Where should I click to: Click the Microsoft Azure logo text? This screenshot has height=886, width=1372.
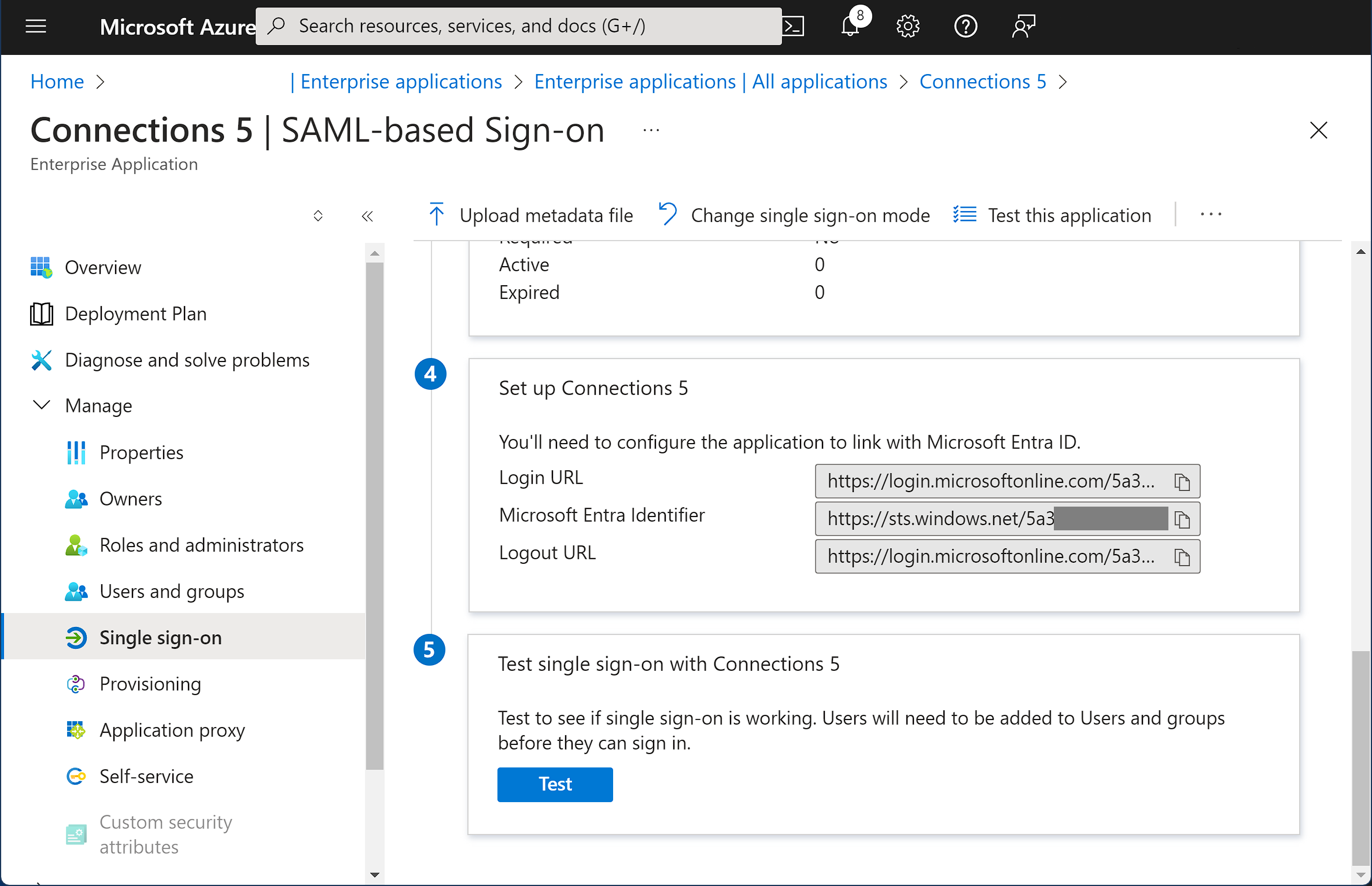[x=178, y=27]
